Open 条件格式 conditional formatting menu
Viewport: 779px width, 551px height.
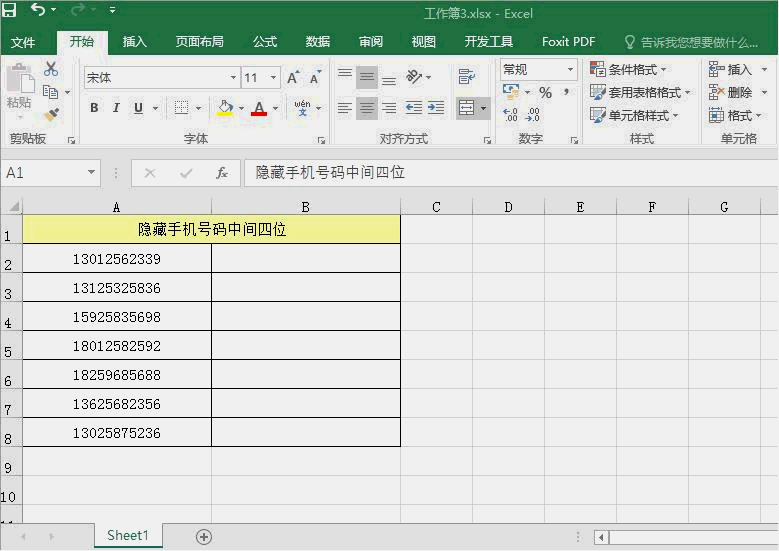(628, 70)
